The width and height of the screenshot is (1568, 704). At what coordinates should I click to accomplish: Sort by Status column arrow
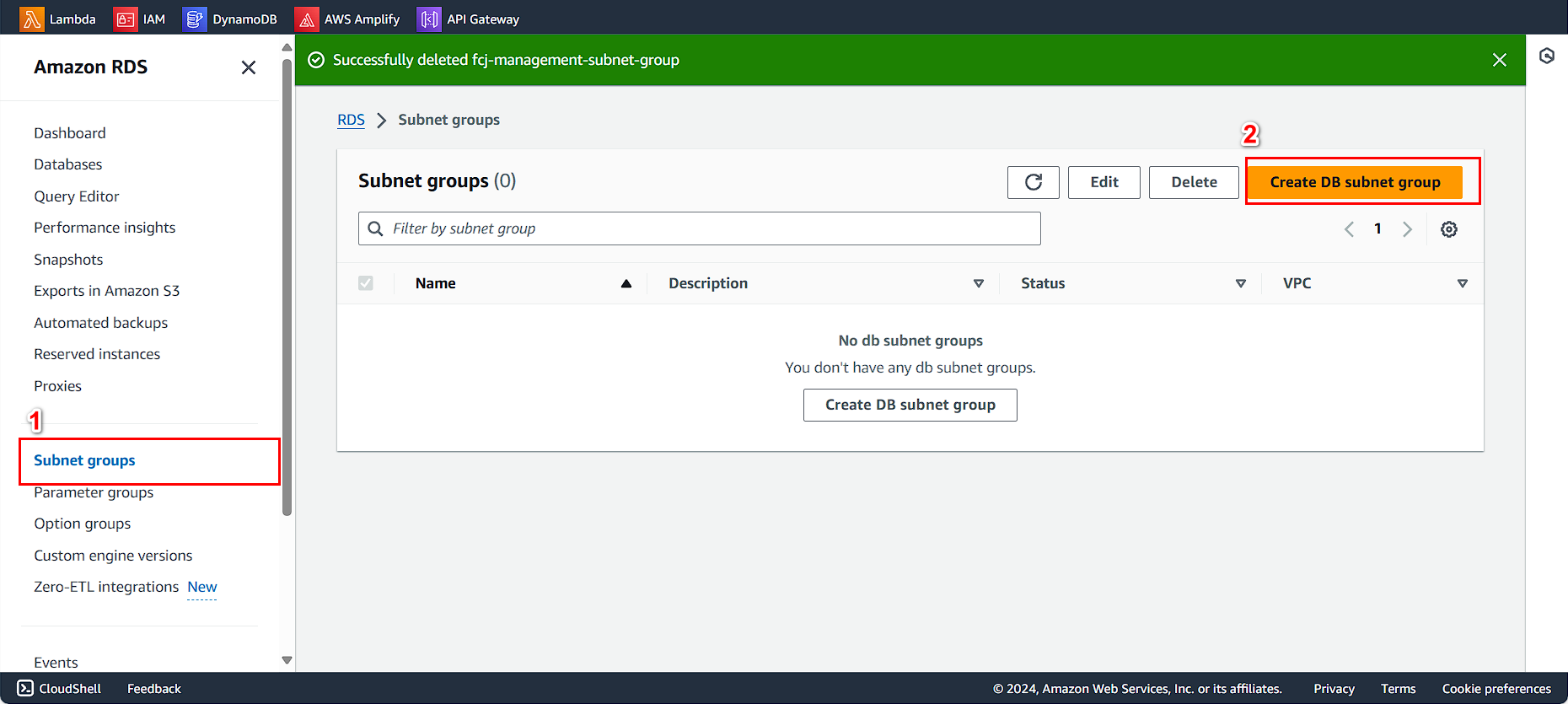(1240, 284)
